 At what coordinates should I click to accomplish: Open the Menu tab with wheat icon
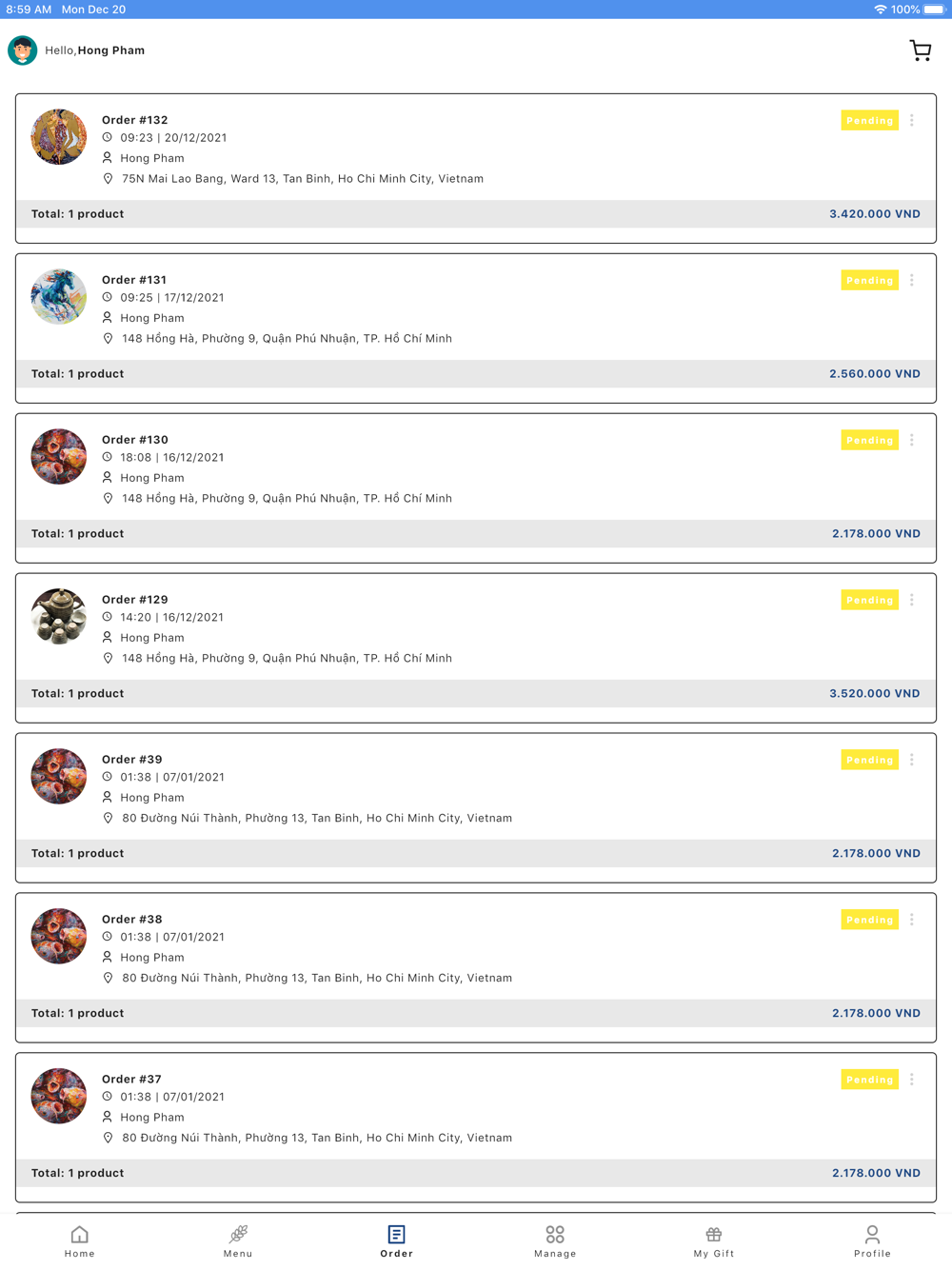[238, 1240]
